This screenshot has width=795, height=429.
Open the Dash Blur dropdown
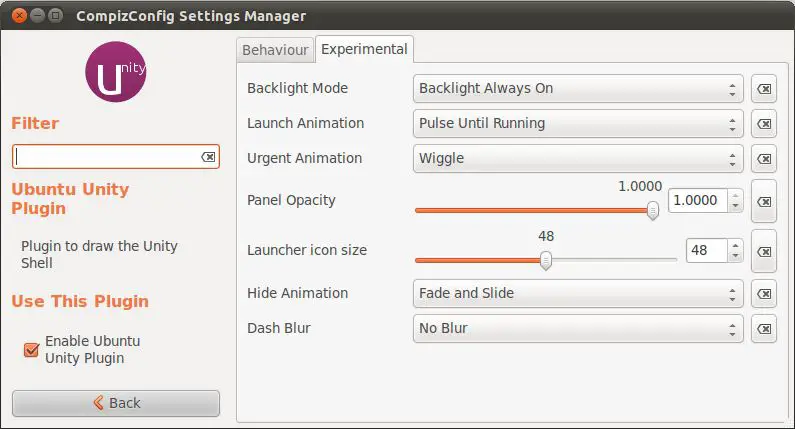click(x=578, y=329)
